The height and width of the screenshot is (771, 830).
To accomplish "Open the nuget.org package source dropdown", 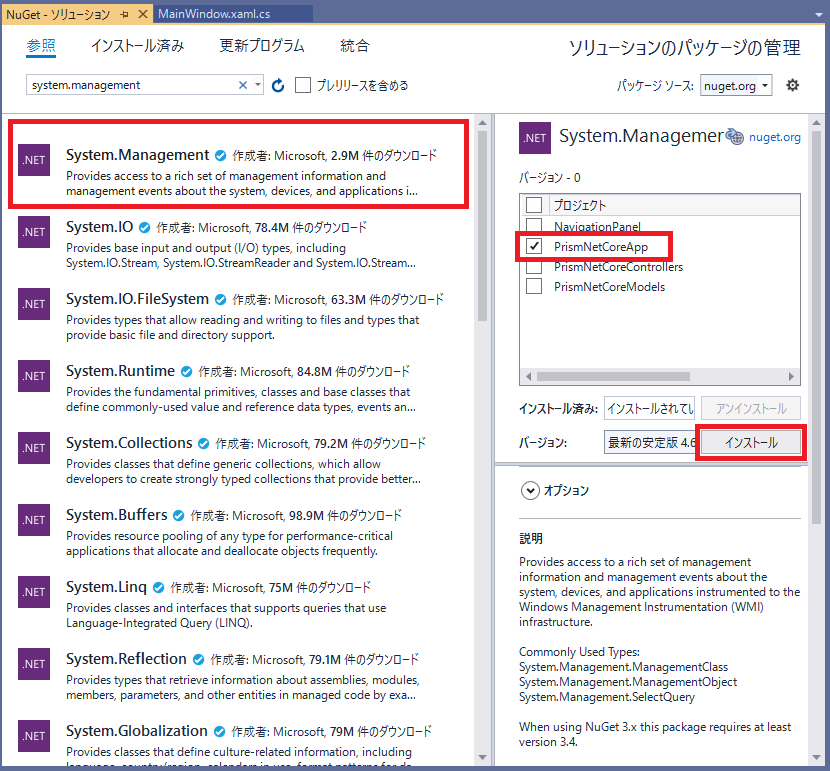I will (x=736, y=85).
